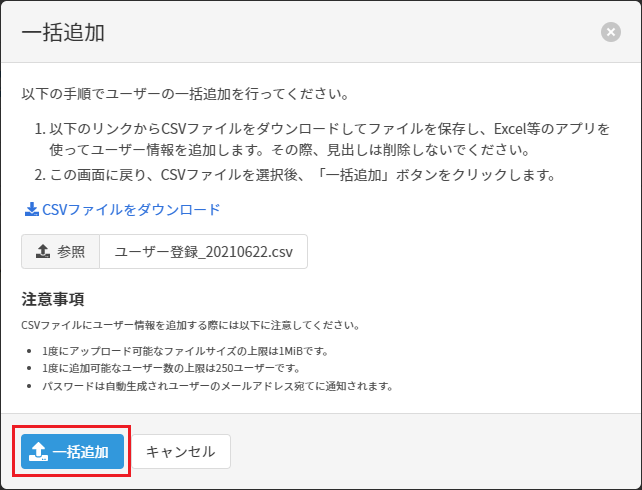The height and width of the screenshot is (490, 642).
Task: Click the download arrow icon beside the CSV link
Action: point(31,210)
